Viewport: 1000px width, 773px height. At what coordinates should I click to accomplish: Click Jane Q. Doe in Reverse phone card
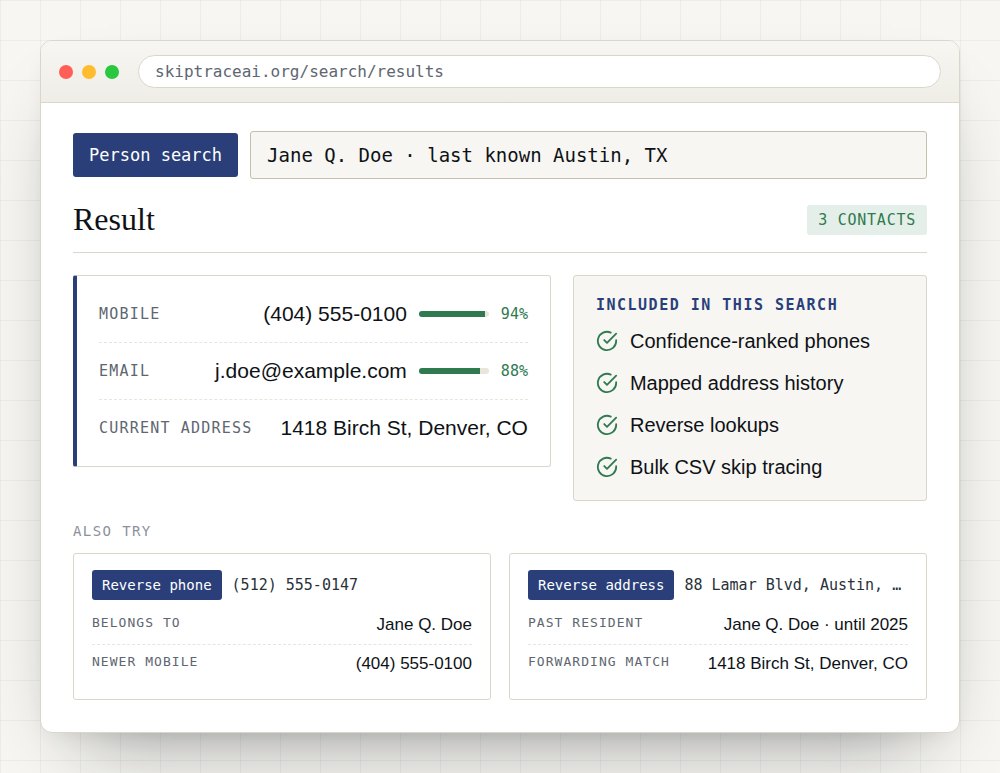423,624
